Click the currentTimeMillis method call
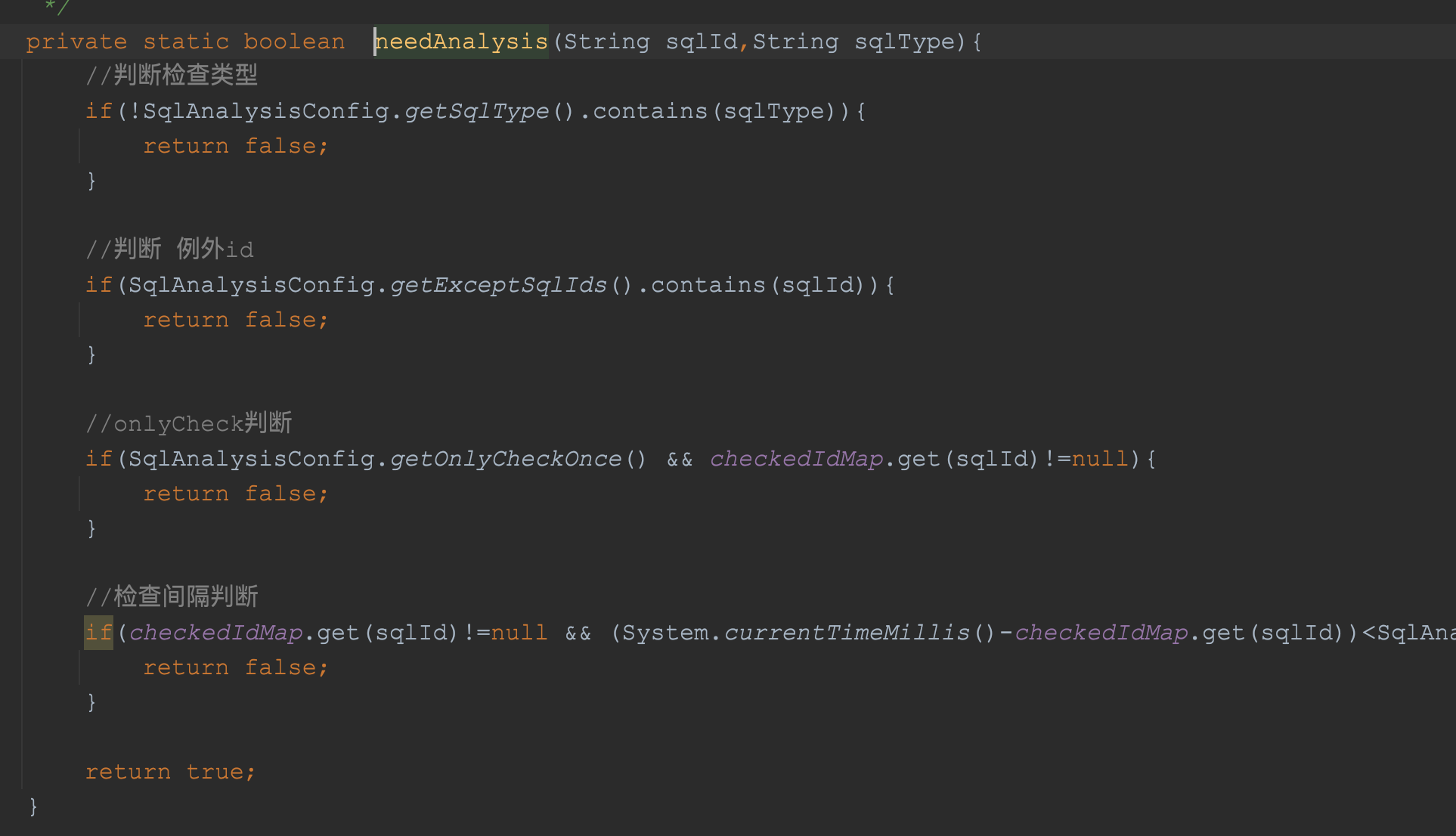Viewport: 1456px width, 836px height. [x=847, y=633]
